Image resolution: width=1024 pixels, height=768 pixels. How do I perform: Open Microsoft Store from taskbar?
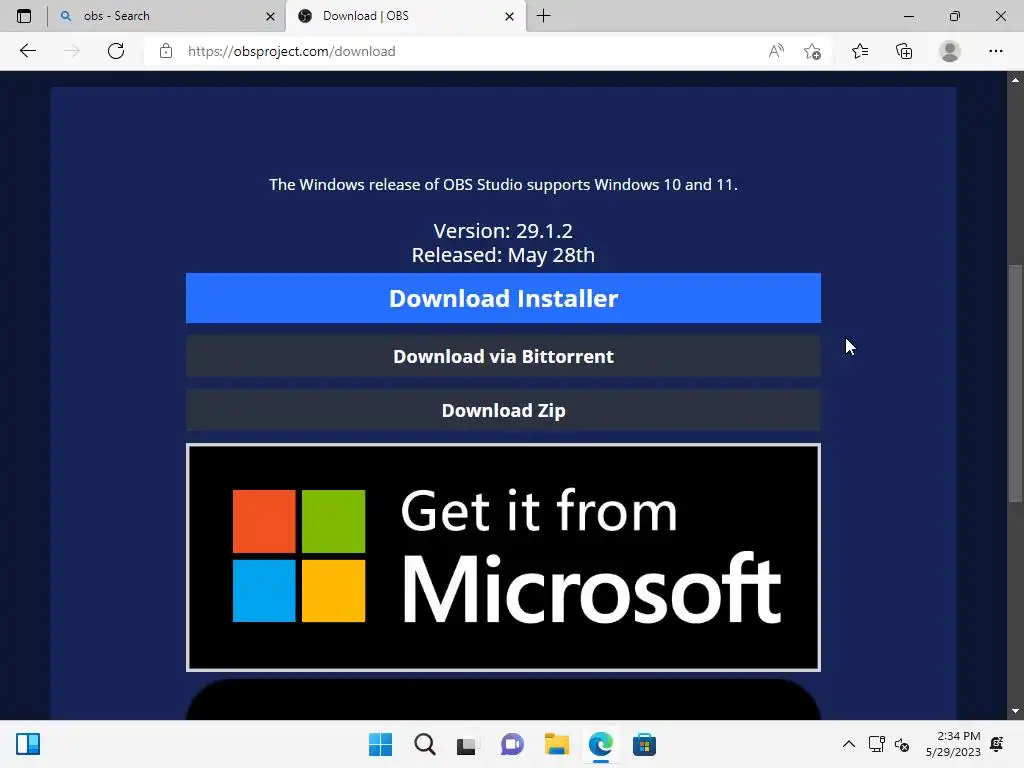644,744
